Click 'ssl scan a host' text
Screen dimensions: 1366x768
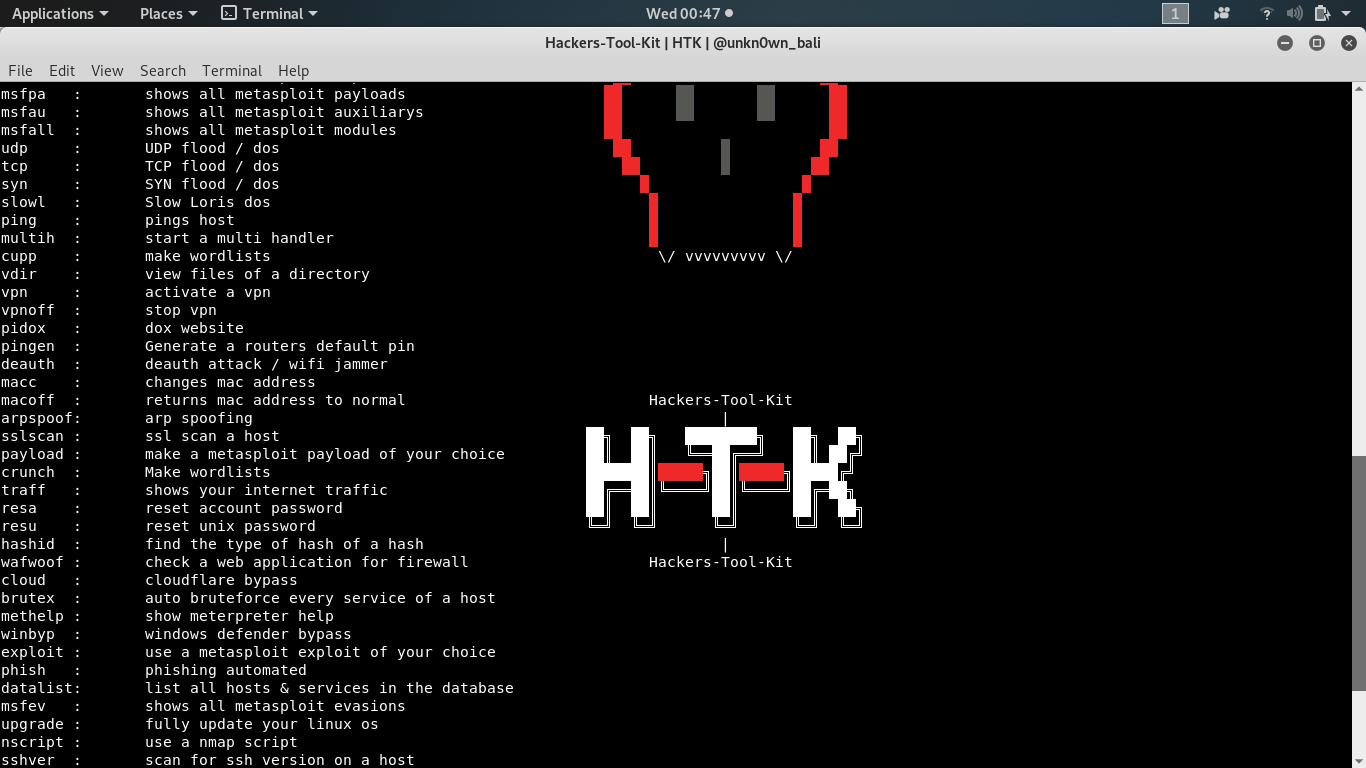212,436
